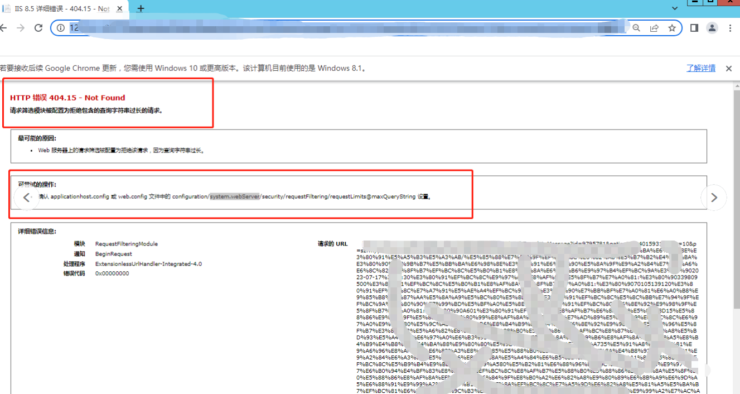Image resolution: width=740 pixels, height=394 pixels.
Task: Open a new tab with plus button
Action: click(x=140, y=8)
